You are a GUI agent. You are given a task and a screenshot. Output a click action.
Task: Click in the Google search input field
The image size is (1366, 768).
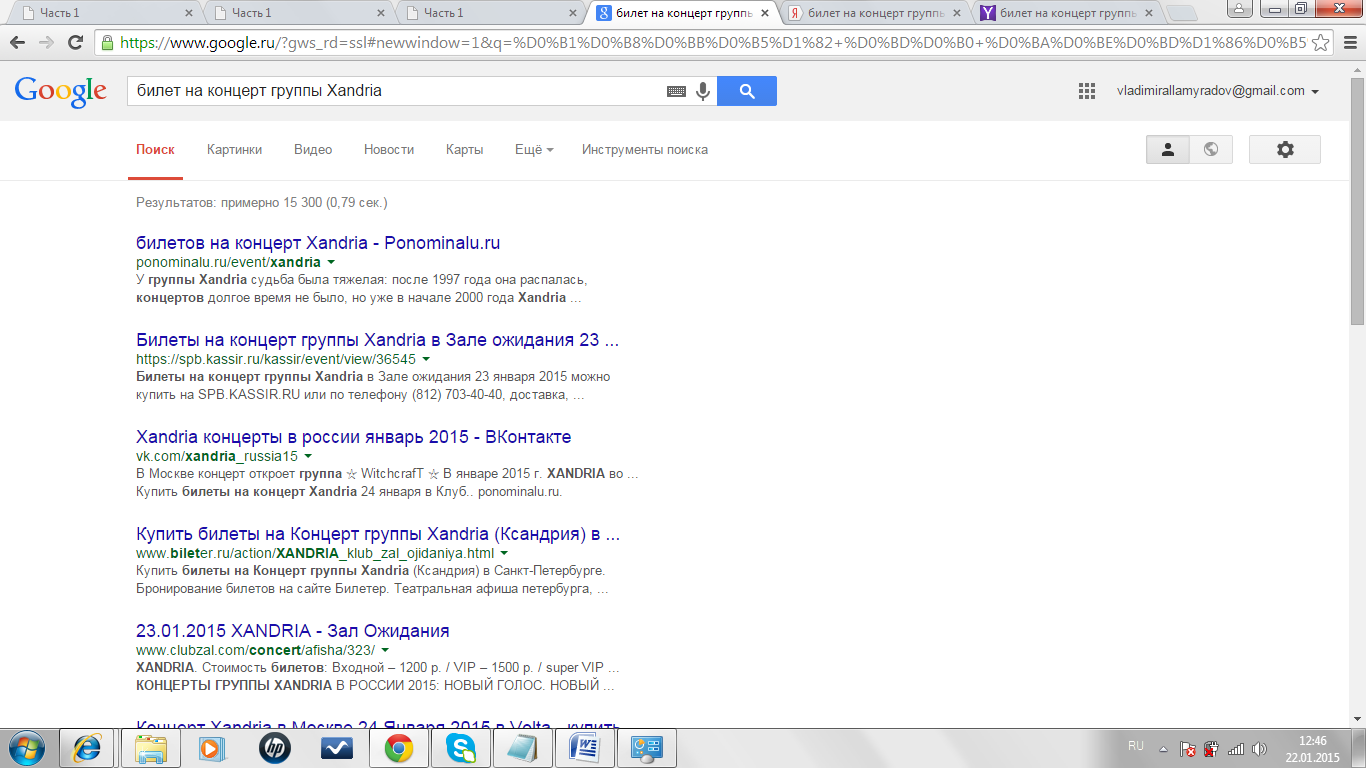[395, 91]
